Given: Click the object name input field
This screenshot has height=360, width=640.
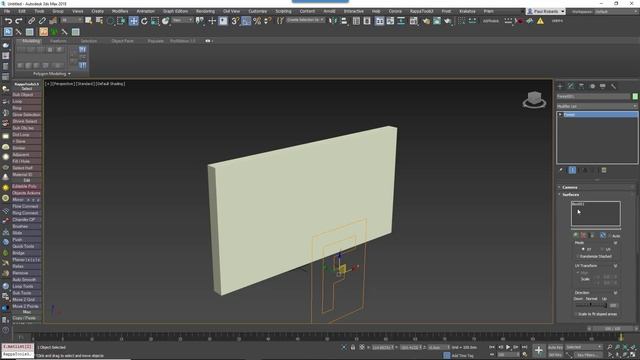Looking at the screenshot, I should click(593, 96).
